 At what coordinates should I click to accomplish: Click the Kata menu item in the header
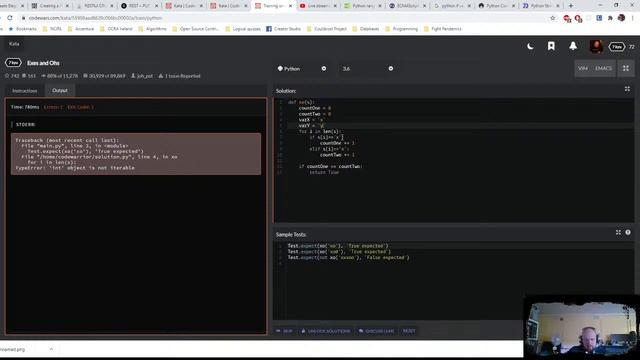(14, 44)
